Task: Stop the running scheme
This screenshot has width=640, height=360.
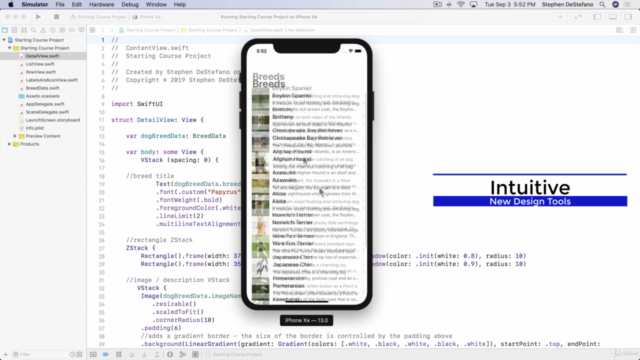Action: coord(56,17)
